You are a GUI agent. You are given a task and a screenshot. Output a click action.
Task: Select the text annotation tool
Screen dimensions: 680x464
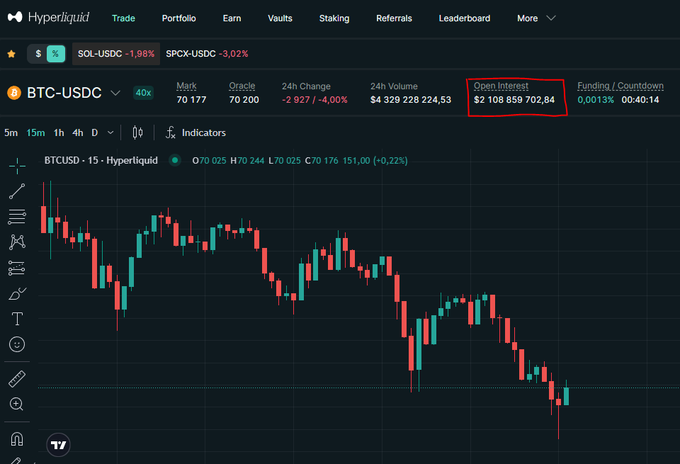(17, 319)
